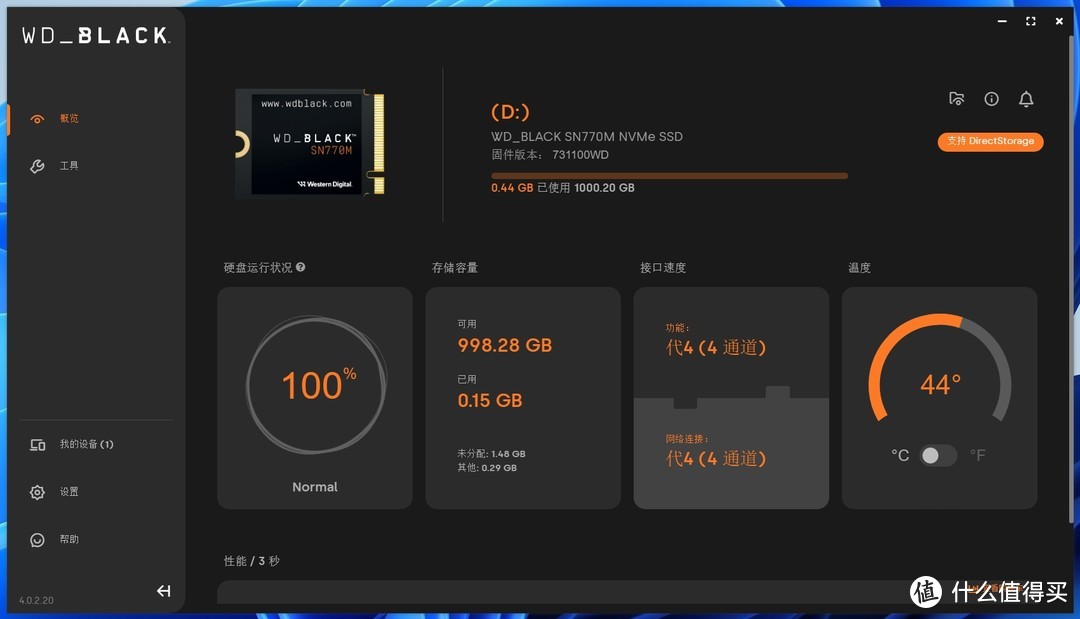Click WD_BLACK SN770M NVMe SSD name
1080x619 pixels.
(x=587, y=136)
